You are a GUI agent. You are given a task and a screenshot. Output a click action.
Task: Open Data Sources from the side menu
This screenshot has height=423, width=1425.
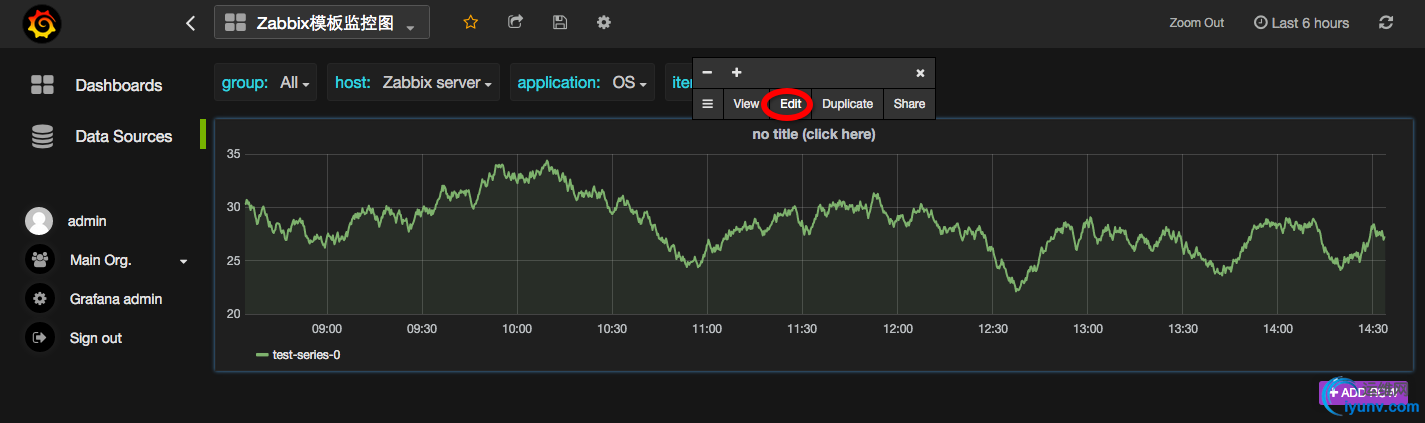pos(123,136)
